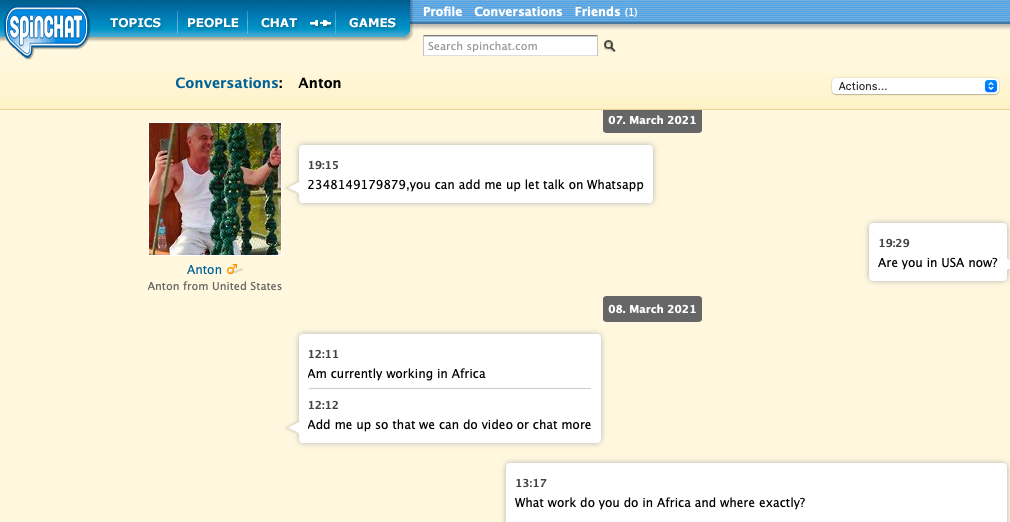The image size is (1010, 522).
Task: Click the text 'Anton from United States'
Action: click(x=214, y=286)
